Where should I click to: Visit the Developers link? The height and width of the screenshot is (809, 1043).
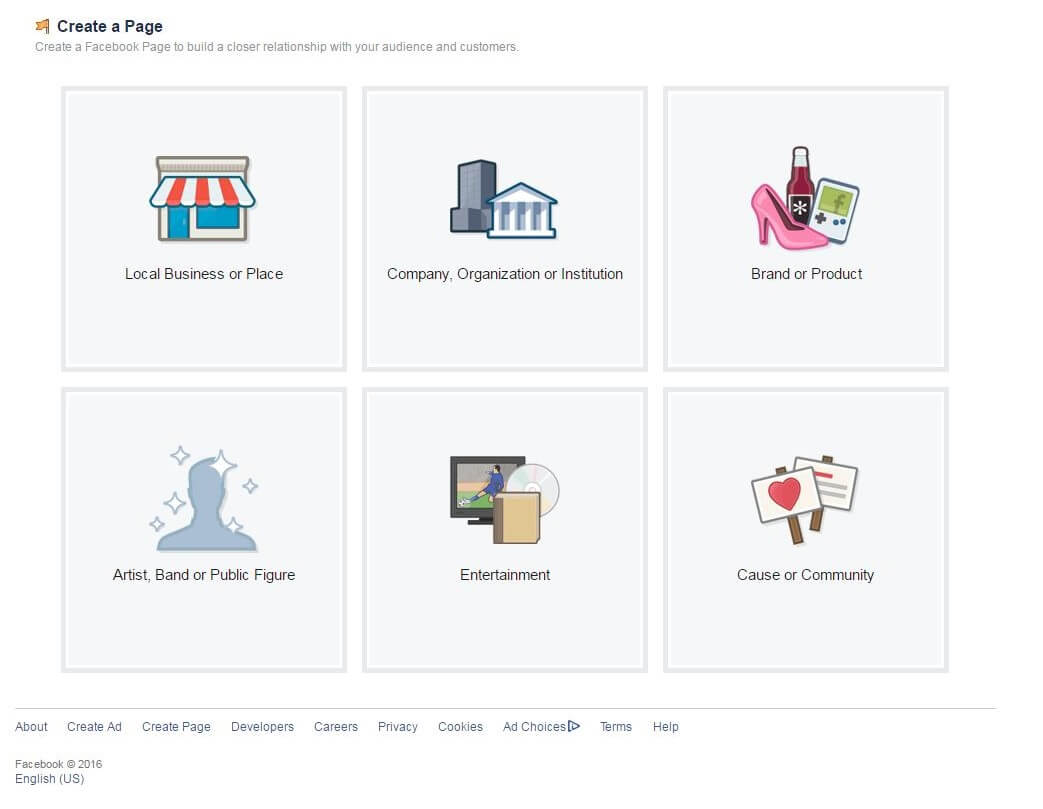click(262, 726)
